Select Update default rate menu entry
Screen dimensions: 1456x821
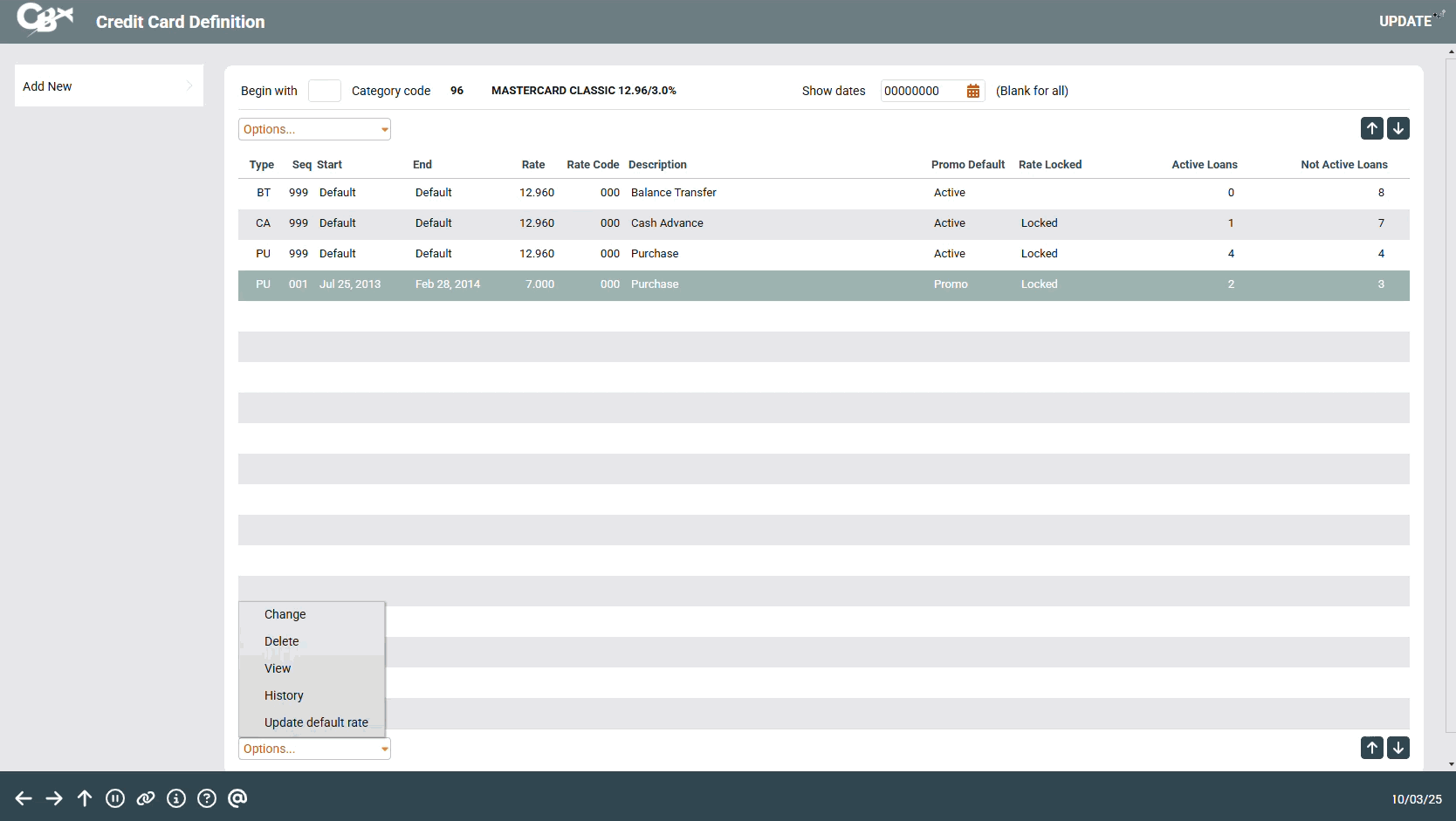coord(316,722)
